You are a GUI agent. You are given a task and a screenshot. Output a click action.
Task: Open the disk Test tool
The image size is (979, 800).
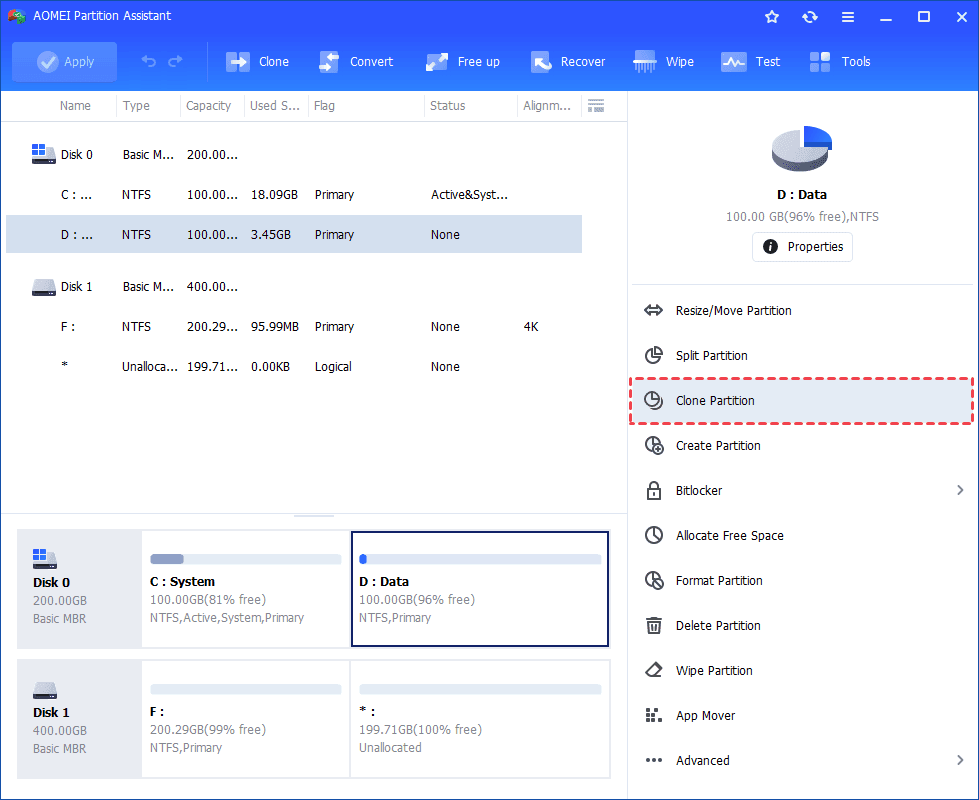point(750,61)
